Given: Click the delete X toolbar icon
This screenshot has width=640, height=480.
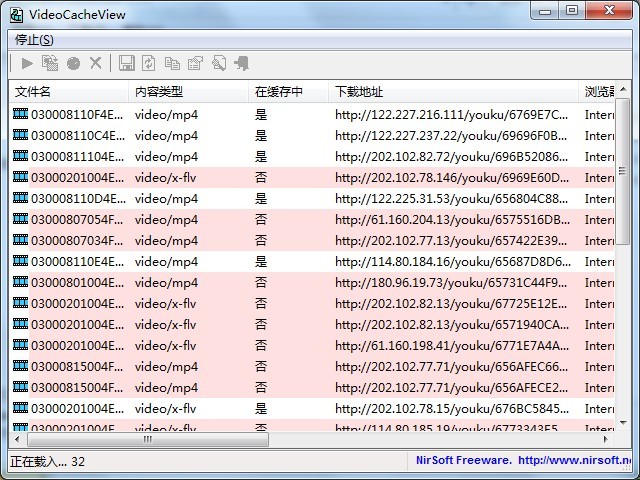Looking at the screenshot, I should [96, 63].
